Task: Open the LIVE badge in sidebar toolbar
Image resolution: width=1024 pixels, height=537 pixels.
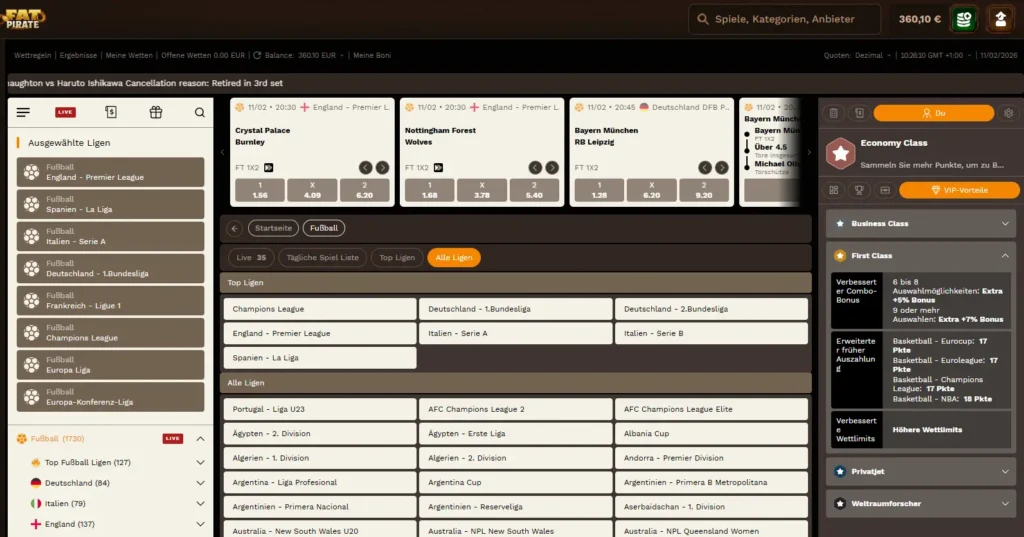Action: coord(65,112)
